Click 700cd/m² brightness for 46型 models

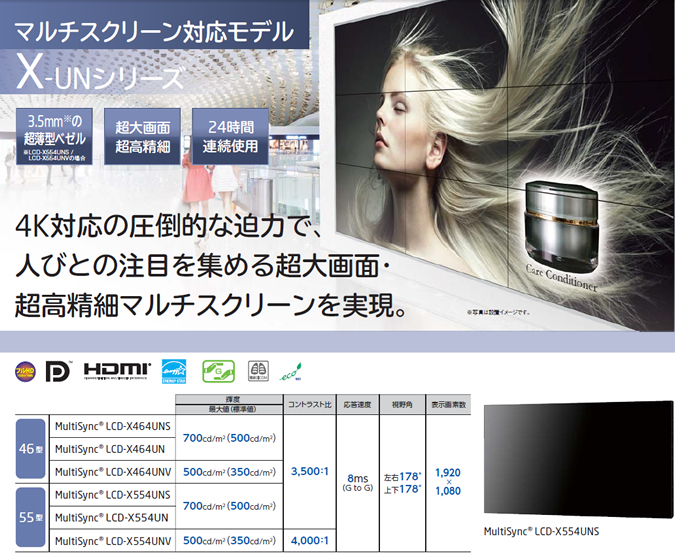(229, 438)
